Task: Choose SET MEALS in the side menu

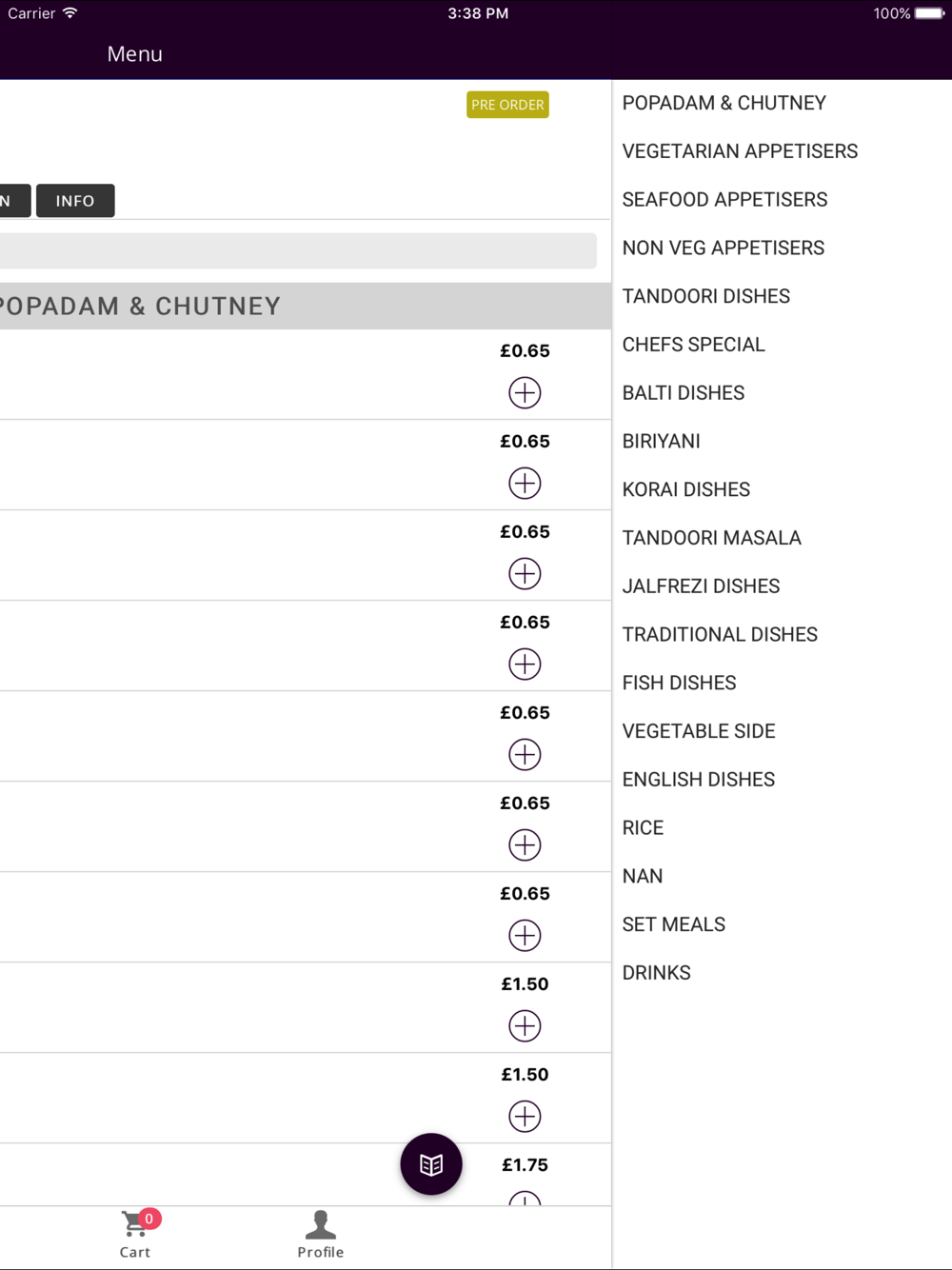Action: [x=673, y=924]
